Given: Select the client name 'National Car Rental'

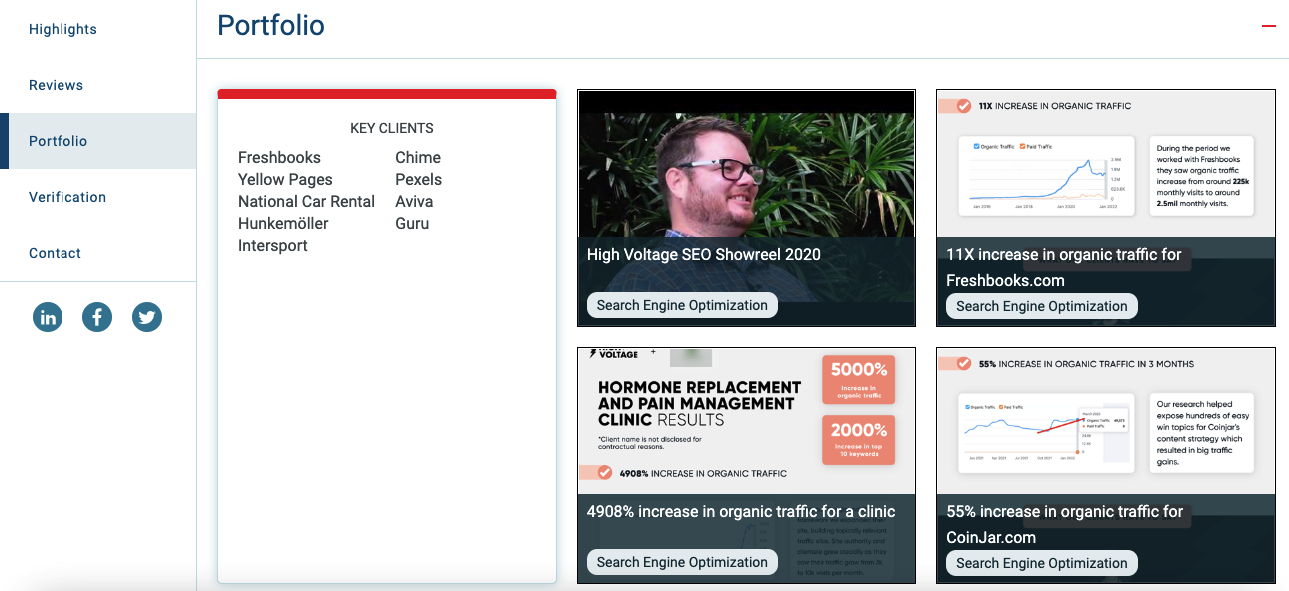Looking at the screenshot, I should point(306,201).
